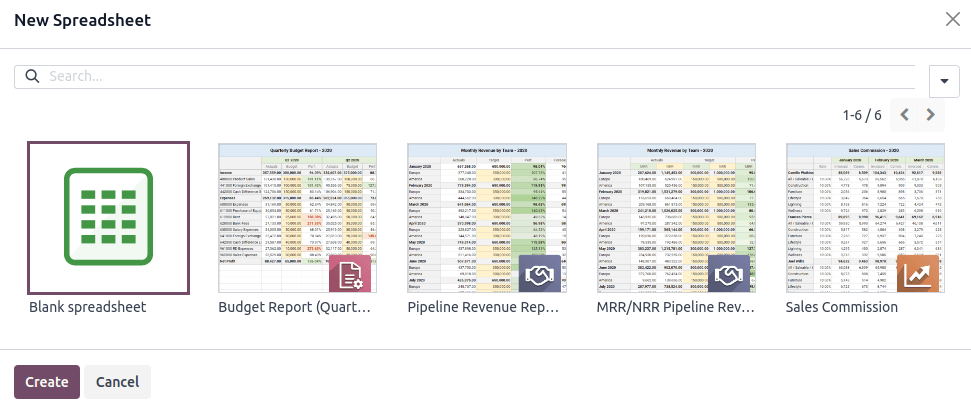Screen dimensions: 971x404
Task: Click the Blank spreadsheet label
Action: [x=88, y=307]
